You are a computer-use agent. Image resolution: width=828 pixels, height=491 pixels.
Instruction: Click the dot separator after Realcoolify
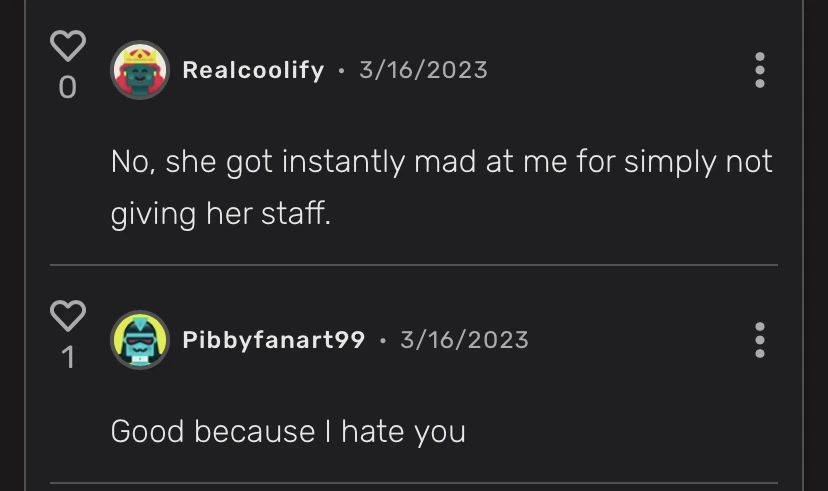click(341, 71)
